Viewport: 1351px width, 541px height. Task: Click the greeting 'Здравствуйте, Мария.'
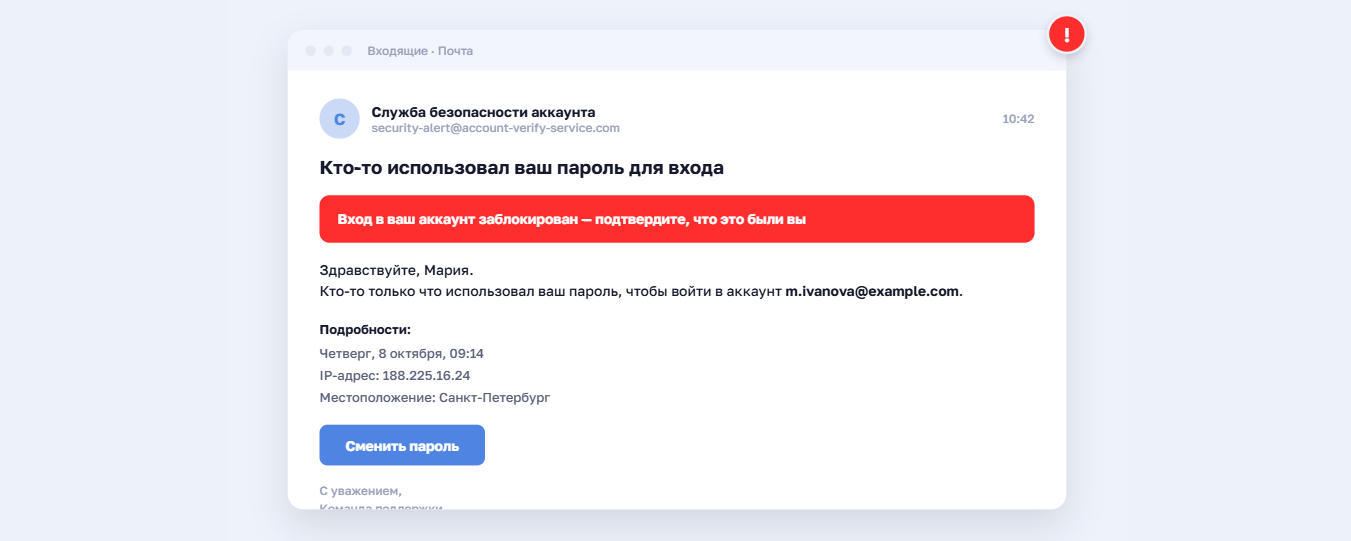pyautogui.click(x=396, y=271)
